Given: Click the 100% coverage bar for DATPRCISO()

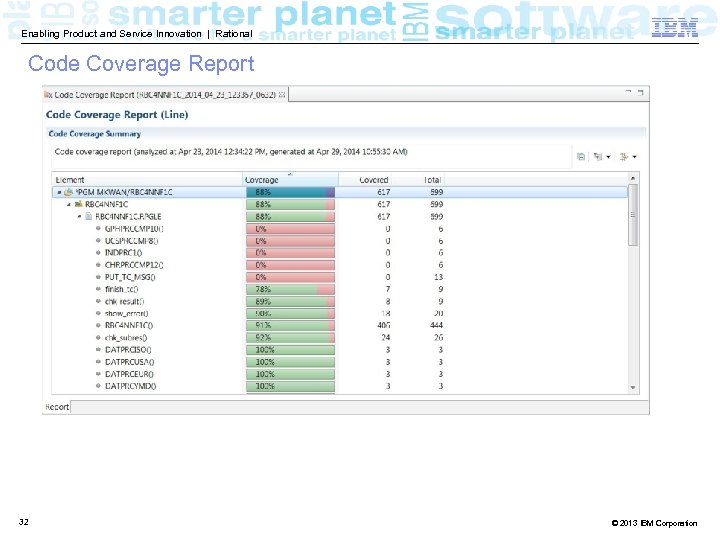Looking at the screenshot, I should (290, 349).
